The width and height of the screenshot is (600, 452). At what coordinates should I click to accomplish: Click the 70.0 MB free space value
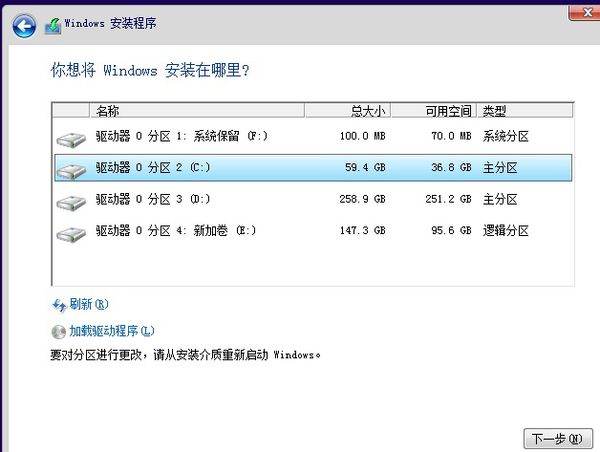(x=451, y=136)
